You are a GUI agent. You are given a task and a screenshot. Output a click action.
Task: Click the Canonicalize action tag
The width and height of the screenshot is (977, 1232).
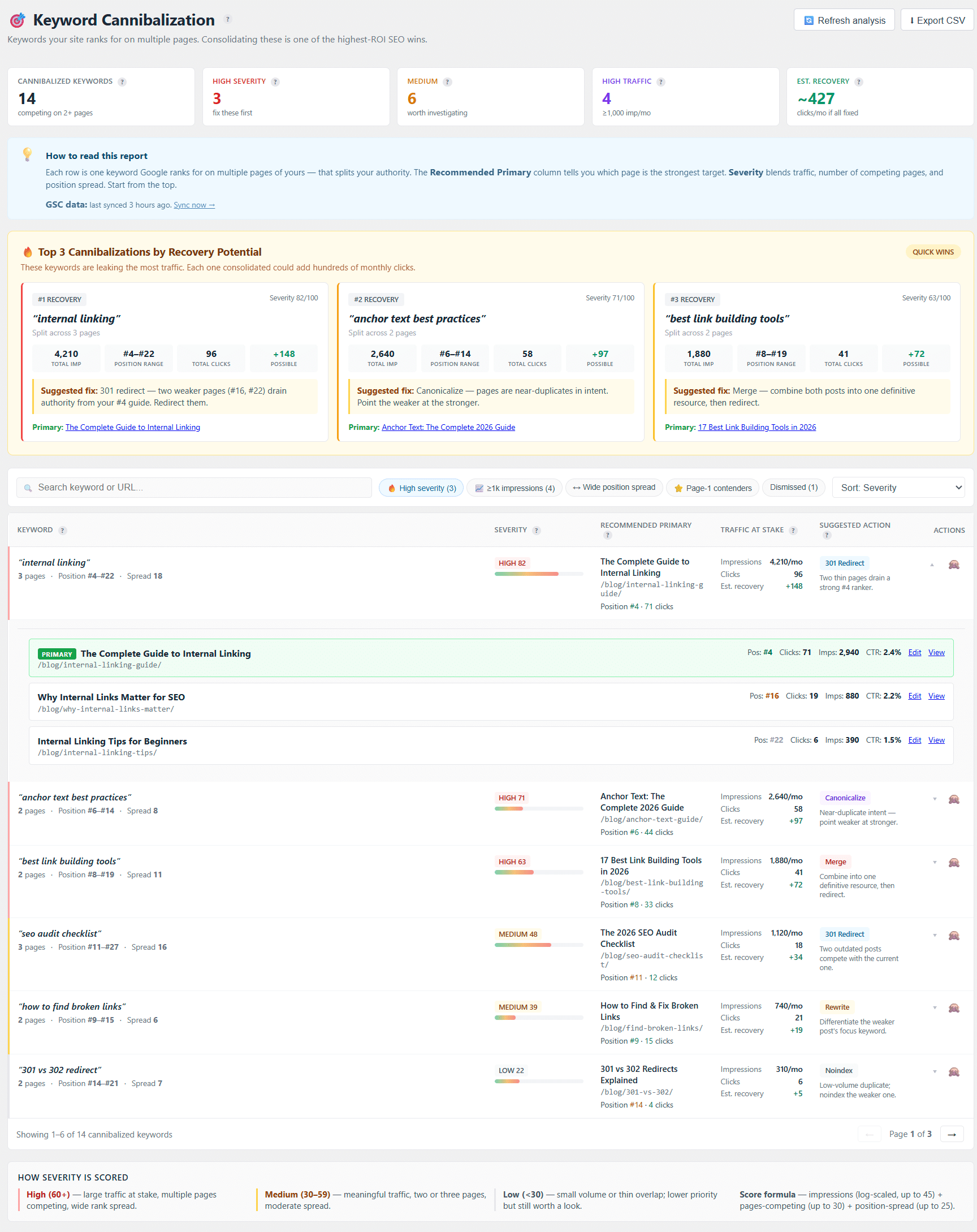click(845, 798)
